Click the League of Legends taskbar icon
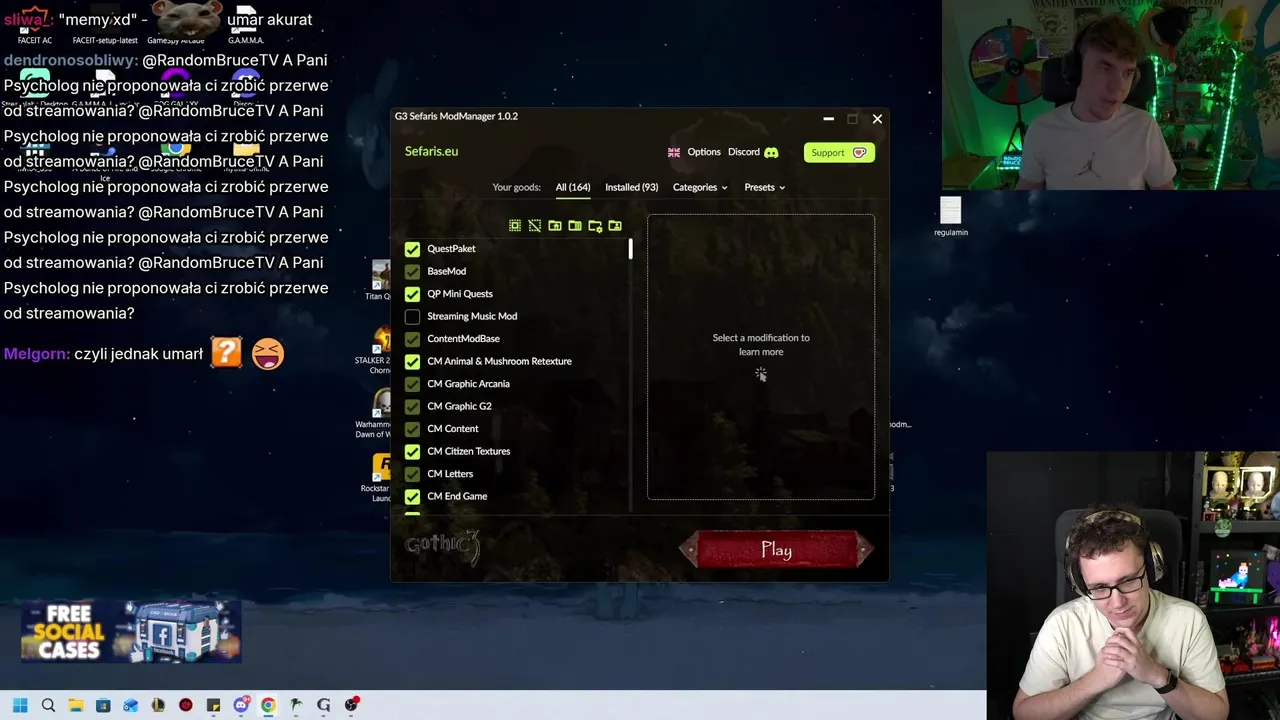The height and width of the screenshot is (720, 1280). [x=158, y=705]
